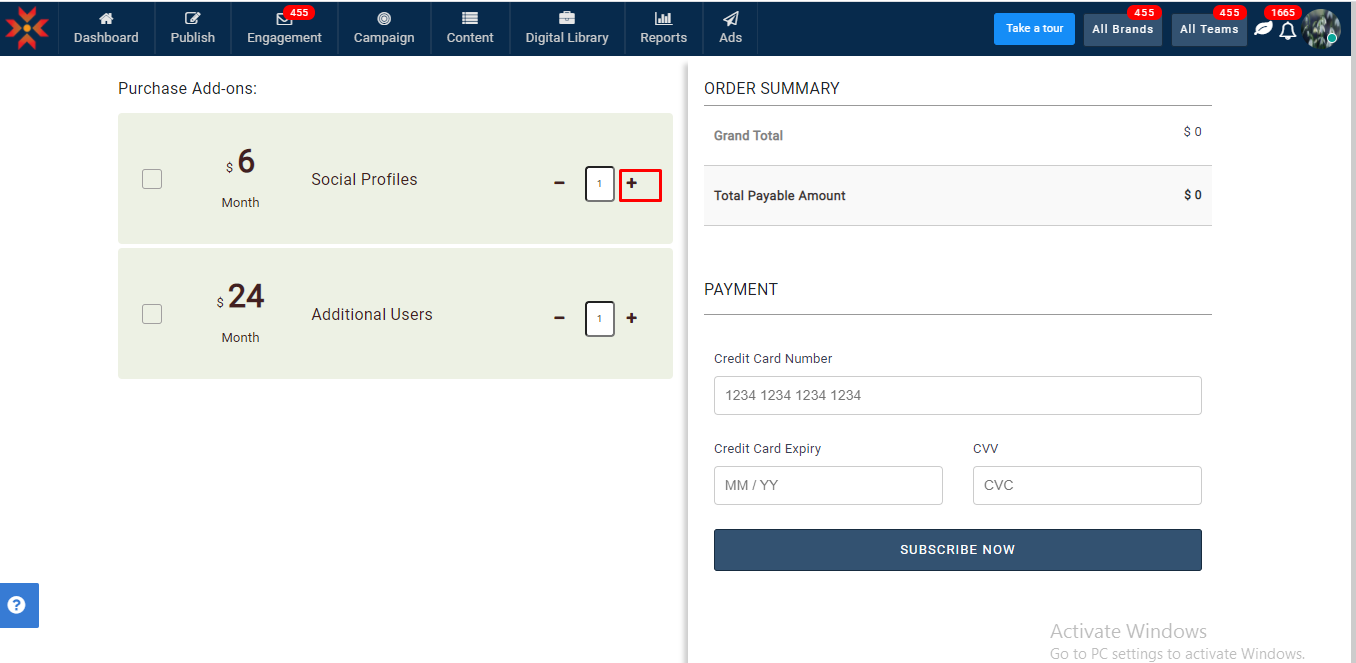Screen dimensions: 1356x663
Task: Click the app logo in top-left corner
Action: click(27, 28)
